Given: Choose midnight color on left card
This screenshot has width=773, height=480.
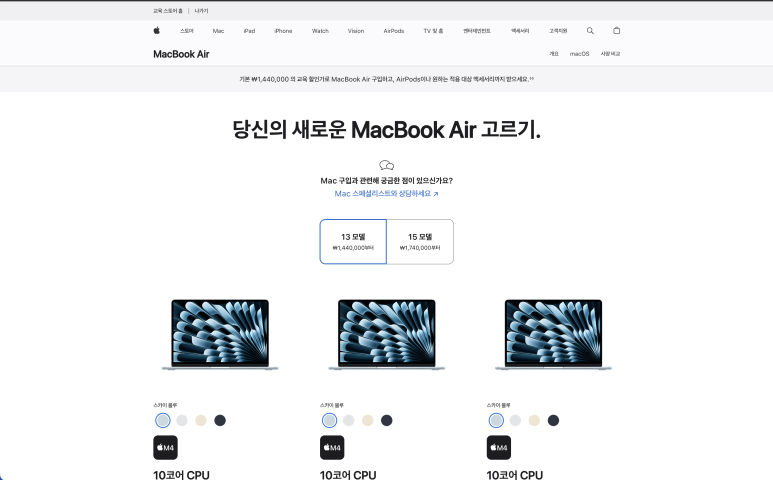Looking at the screenshot, I should click(x=220, y=420).
